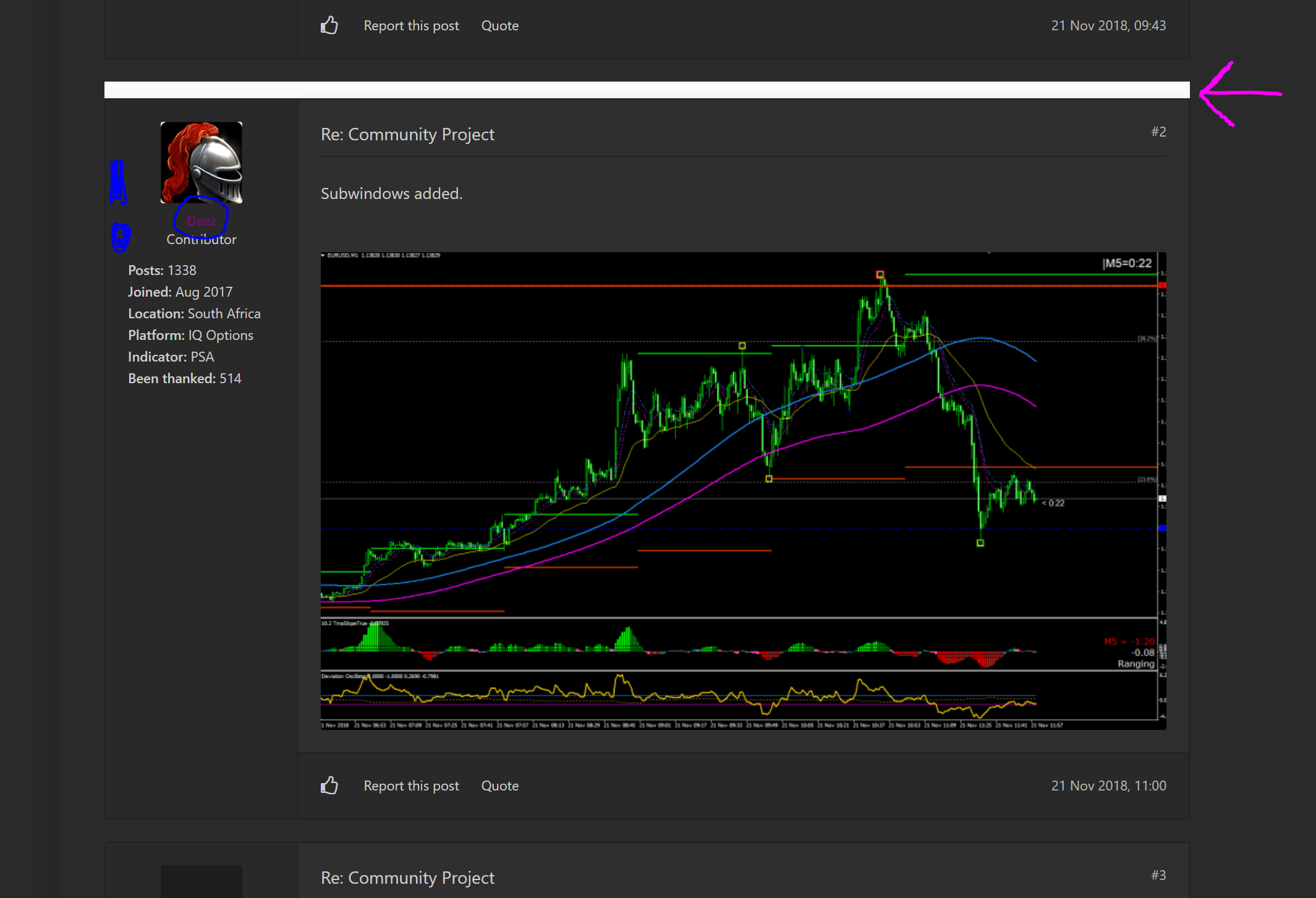
Task: Click the 21 Nov 2018, 11:00 timestamp
Action: 1108,786
